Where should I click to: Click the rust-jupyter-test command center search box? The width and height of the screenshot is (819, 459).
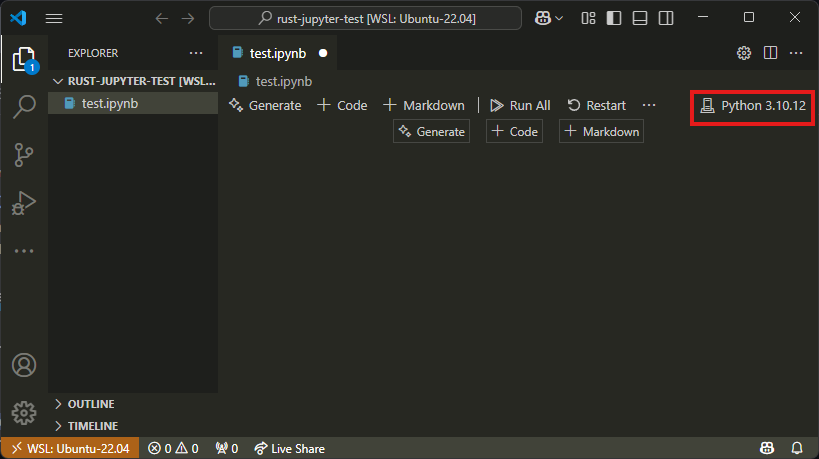pos(365,18)
